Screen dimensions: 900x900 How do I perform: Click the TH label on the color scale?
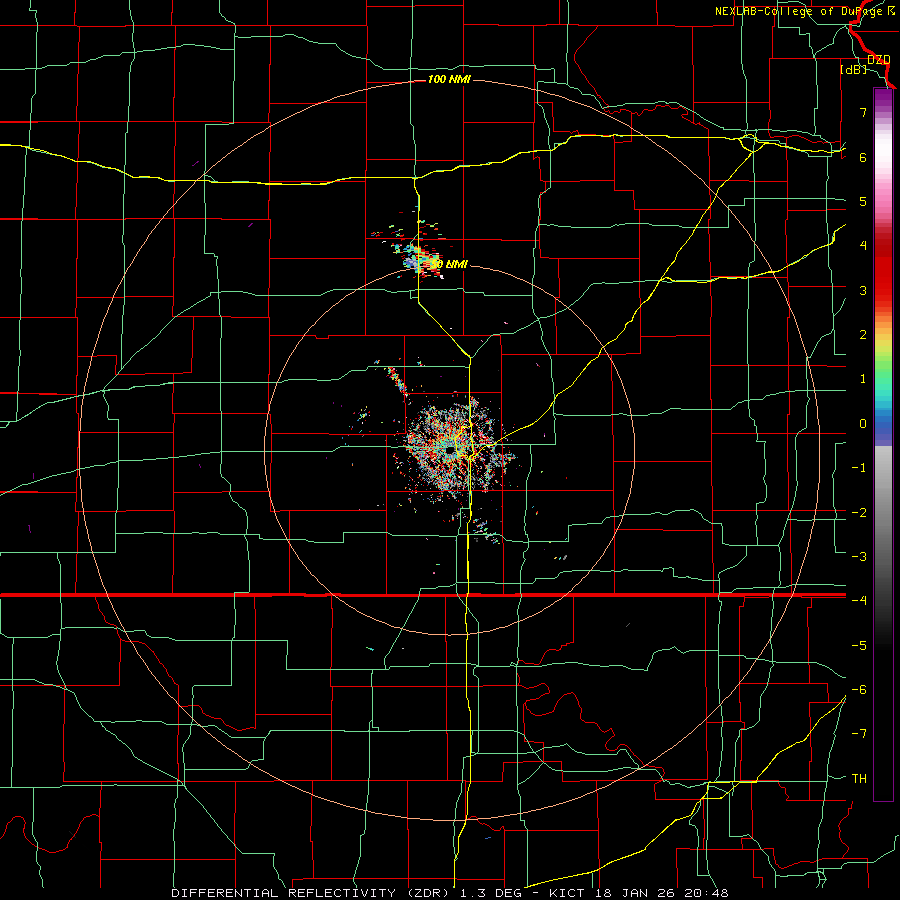pyautogui.click(x=859, y=778)
